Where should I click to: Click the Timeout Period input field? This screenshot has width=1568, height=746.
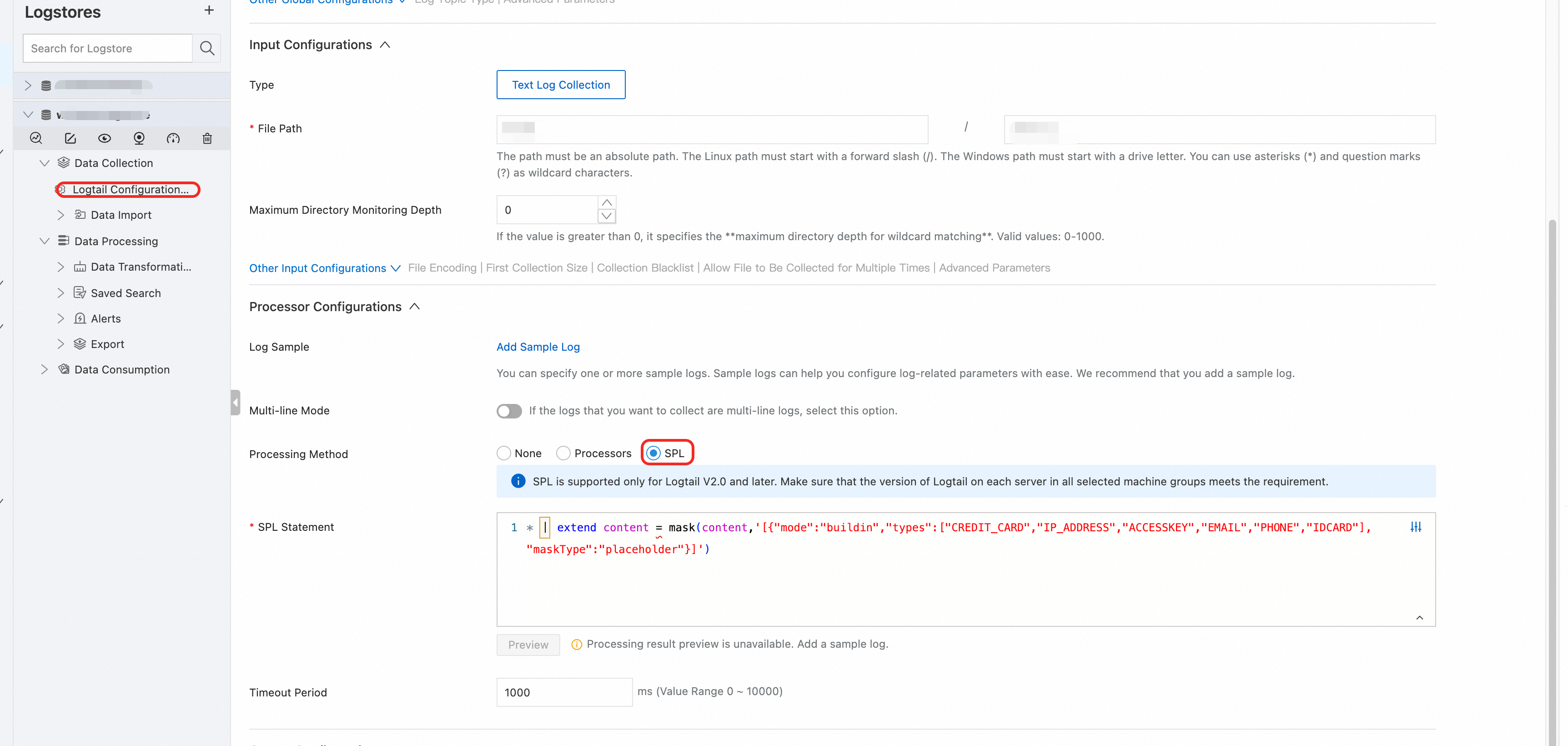pyautogui.click(x=564, y=692)
